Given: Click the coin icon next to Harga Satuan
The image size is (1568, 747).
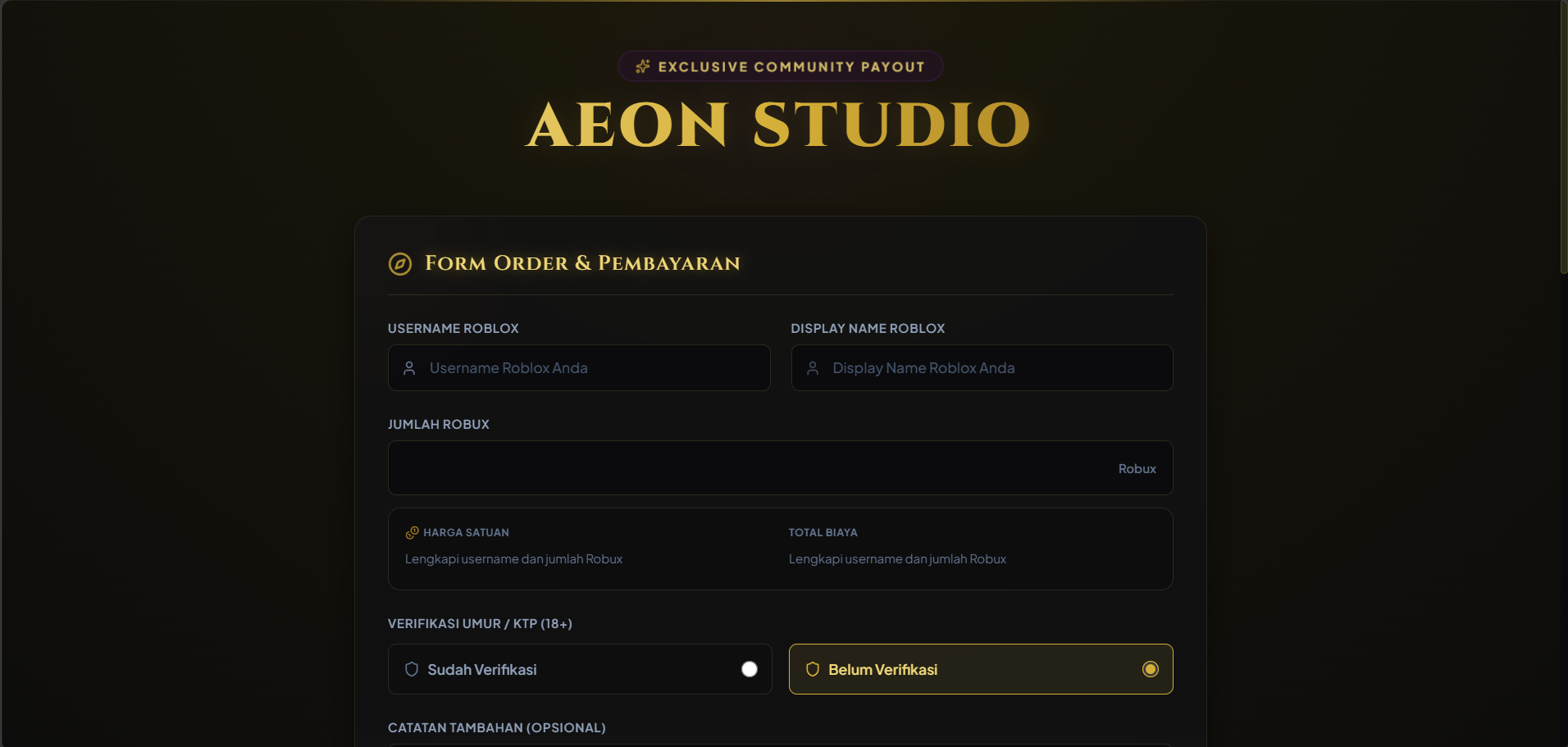Looking at the screenshot, I should (413, 533).
